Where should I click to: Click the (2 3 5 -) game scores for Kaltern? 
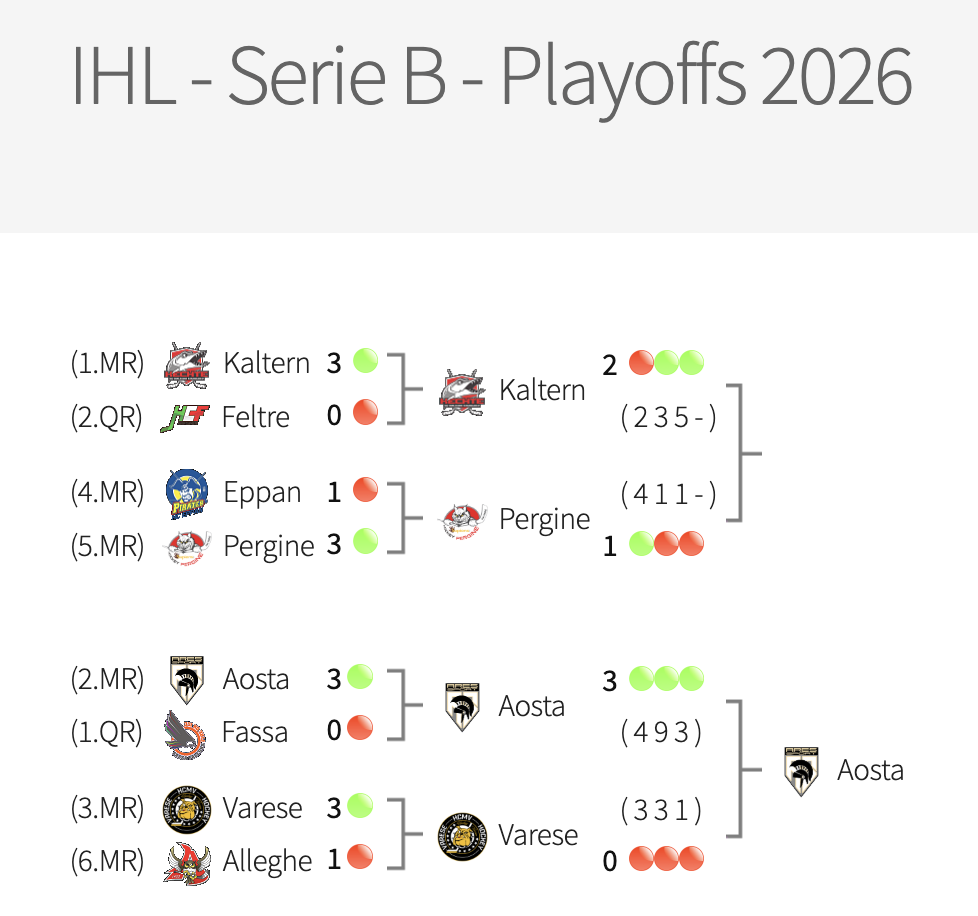(x=668, y=417)
